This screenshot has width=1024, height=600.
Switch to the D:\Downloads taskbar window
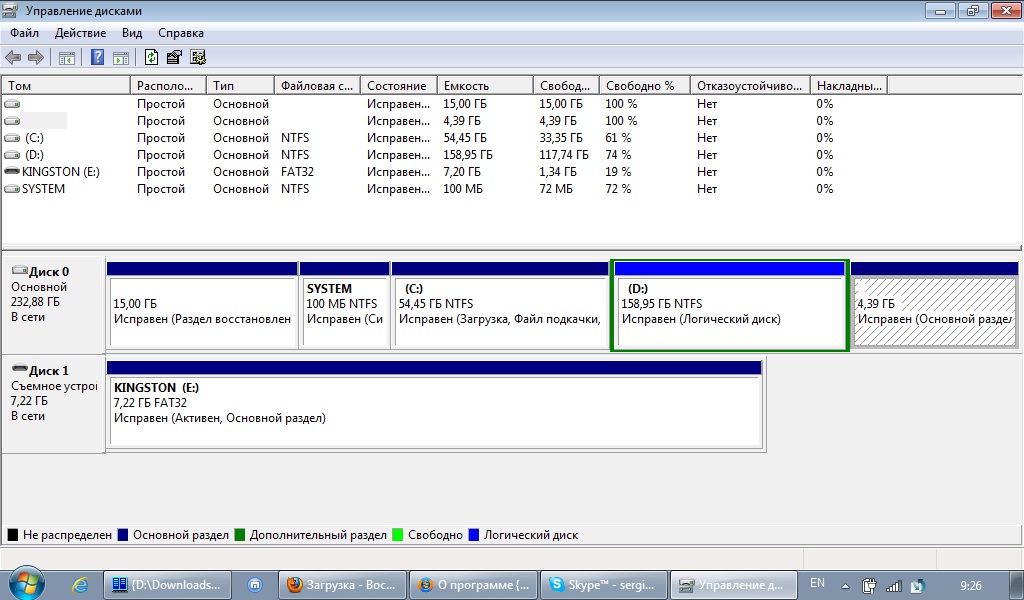click(167, 585)
